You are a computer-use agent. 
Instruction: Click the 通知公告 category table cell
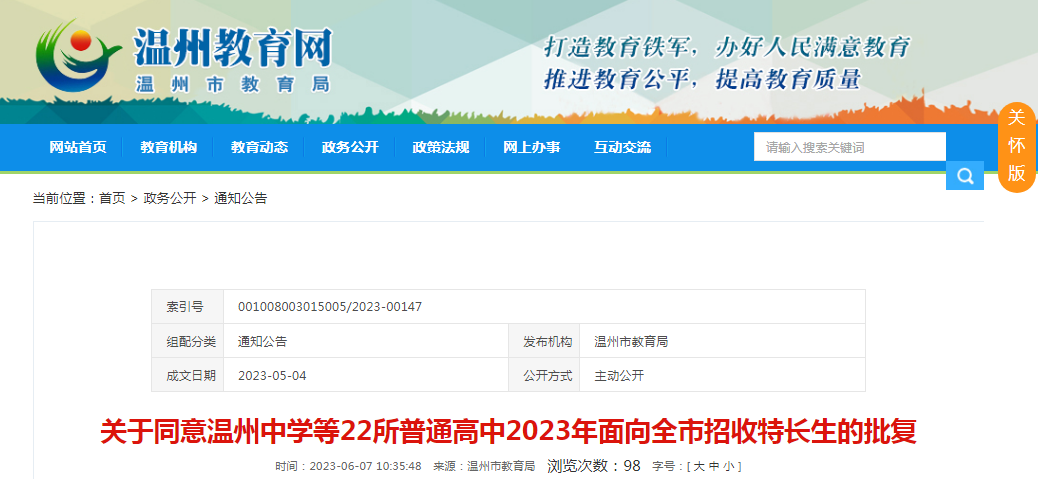pos(366,341)
